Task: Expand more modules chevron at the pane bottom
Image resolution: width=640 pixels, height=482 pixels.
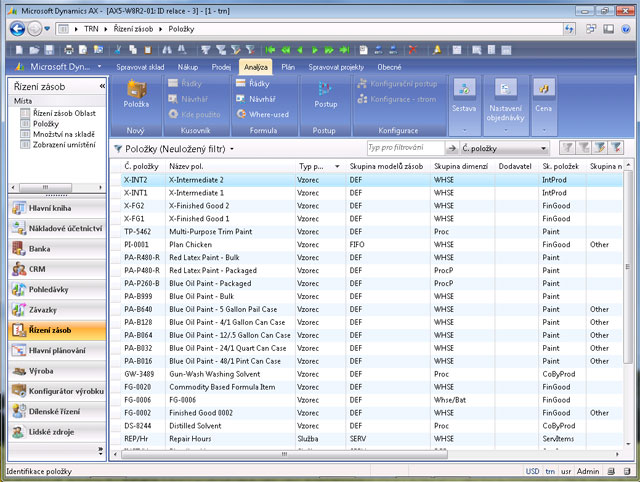Action: tap(100, 450)
